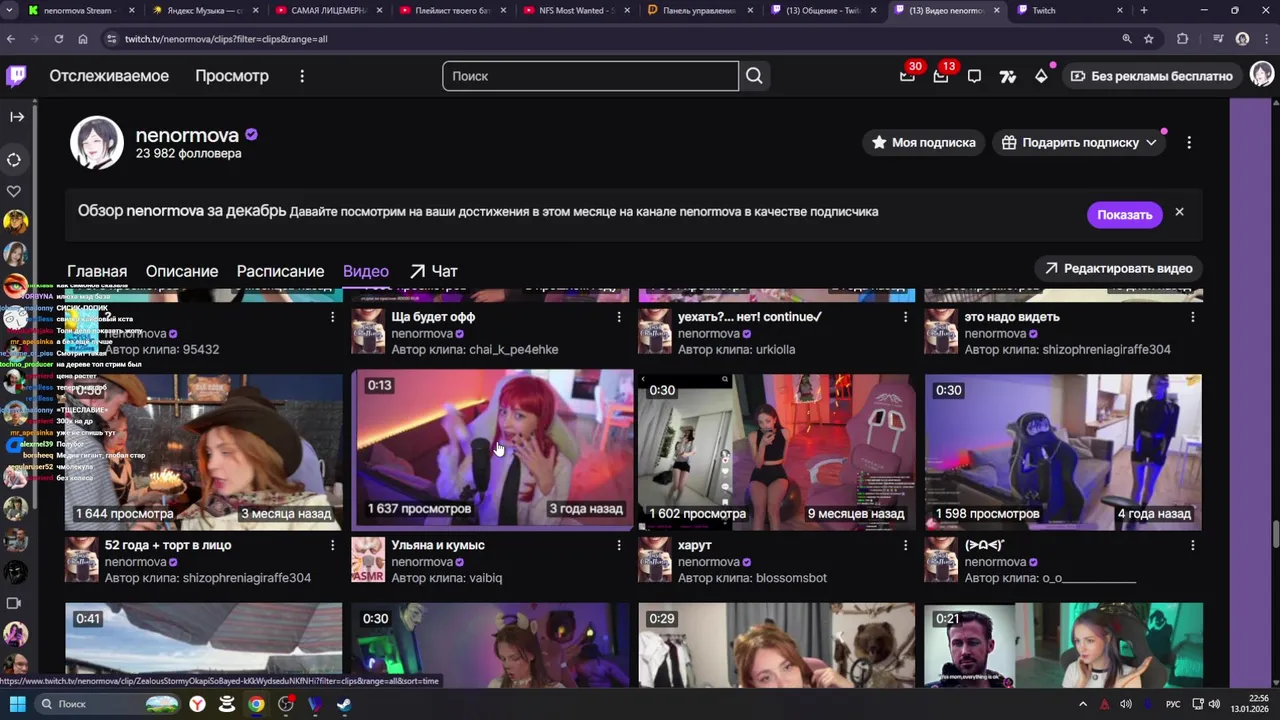Select the Видео tab
The height and width of the screenshot is (720, 1280).
coord(366,271)
